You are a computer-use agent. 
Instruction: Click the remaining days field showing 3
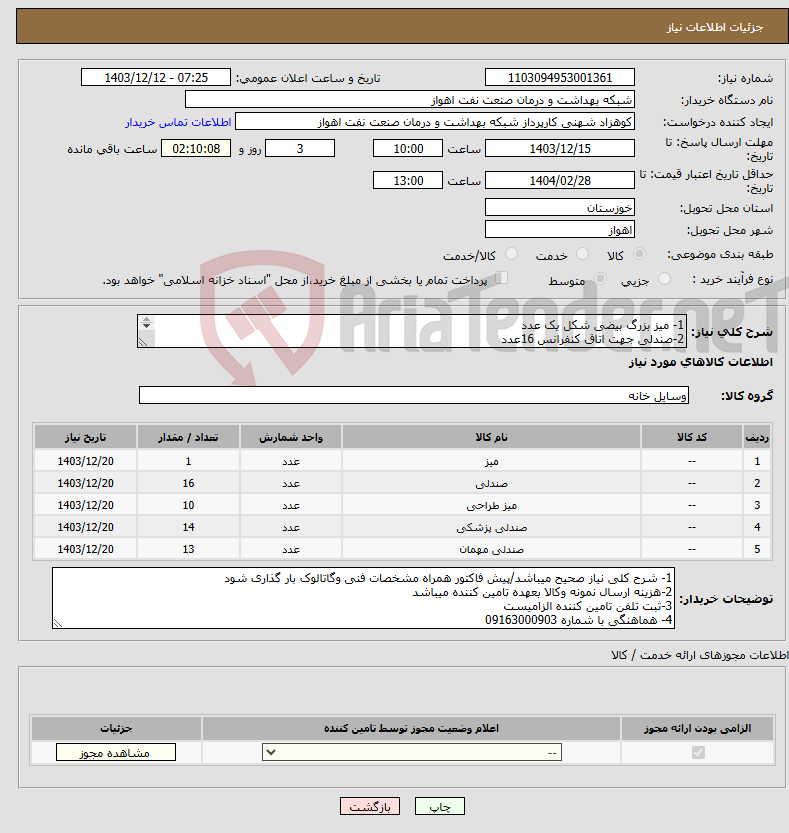click(x=300, y=149)
